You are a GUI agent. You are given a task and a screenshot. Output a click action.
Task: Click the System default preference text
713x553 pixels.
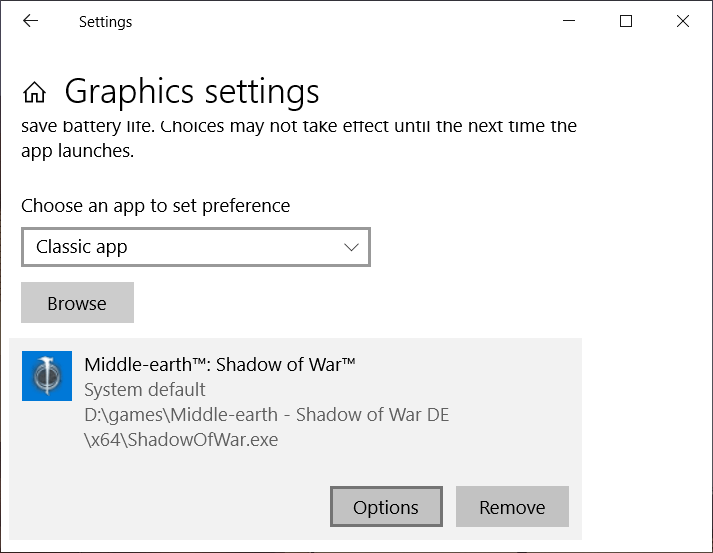pyautogui.click(x=145, y=390)
